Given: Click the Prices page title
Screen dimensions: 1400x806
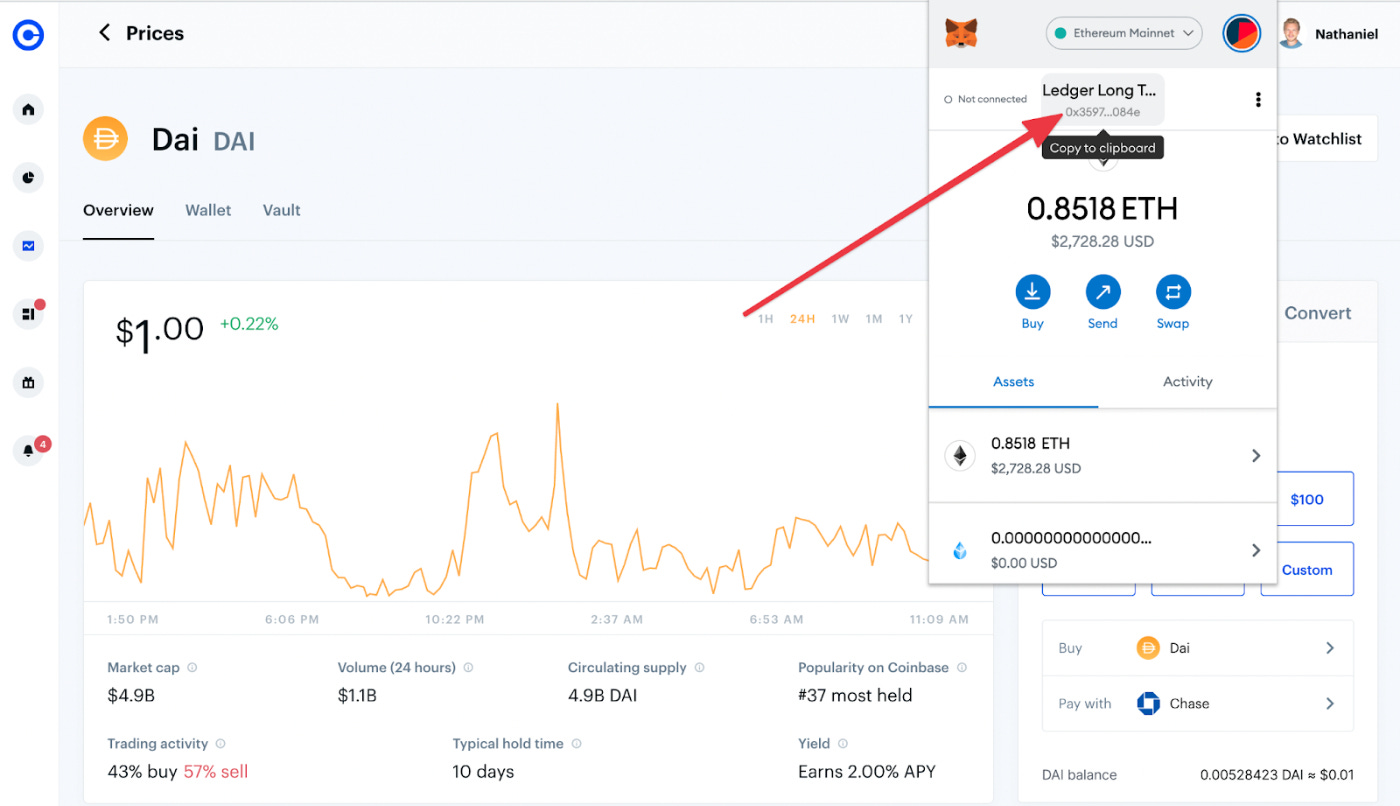Looking at the screenshot, I should point(155,33).
